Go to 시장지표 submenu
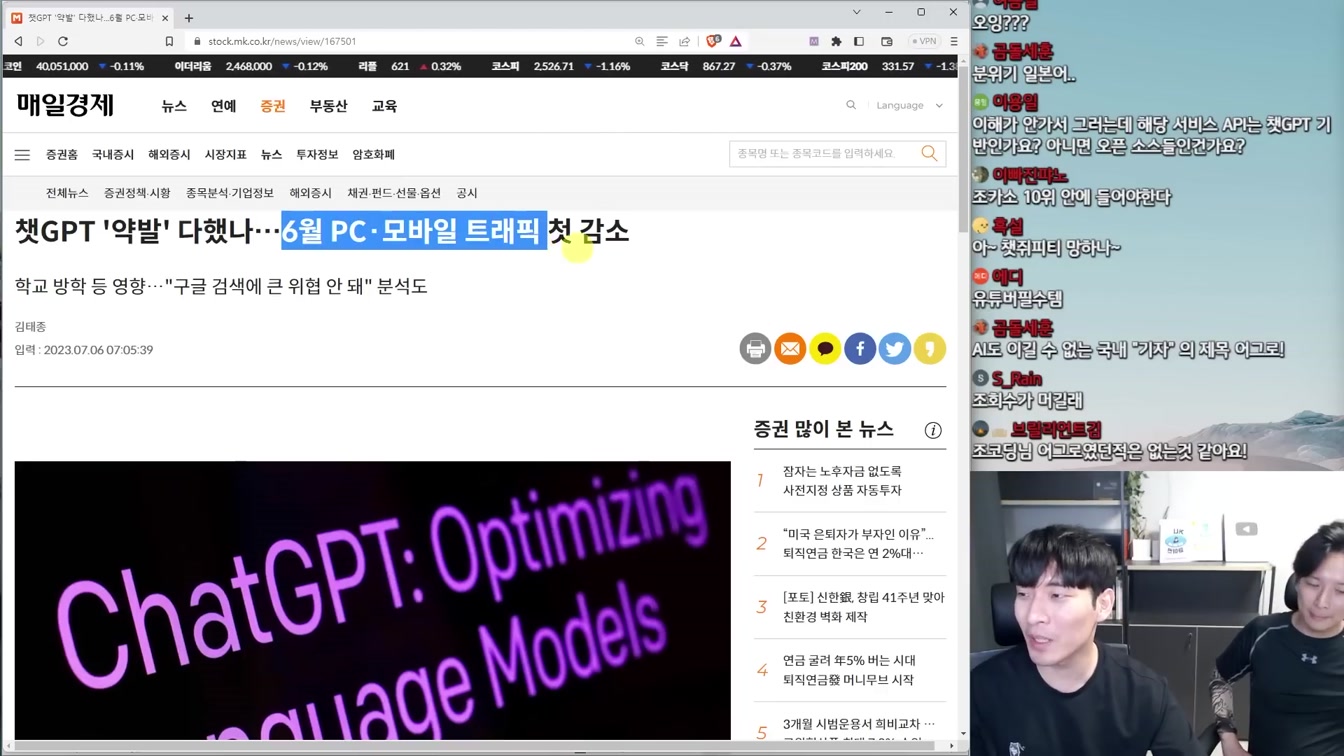Viewport: 1344px width, 756px height. (x=226, y=155)
